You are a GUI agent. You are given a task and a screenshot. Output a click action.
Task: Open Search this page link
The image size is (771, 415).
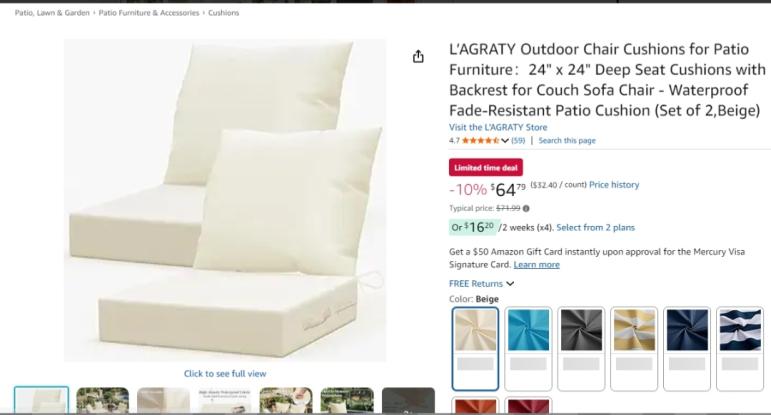pos(566,141)
